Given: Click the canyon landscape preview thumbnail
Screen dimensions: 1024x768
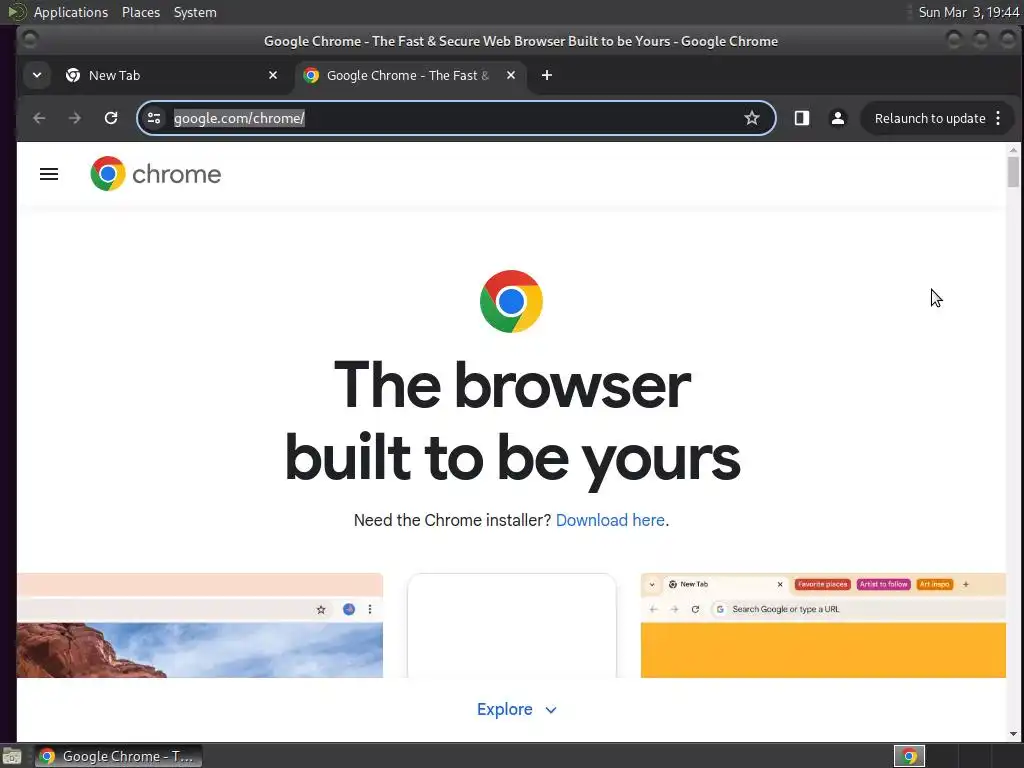Looking at the screenshot, I should click(200, 625).
